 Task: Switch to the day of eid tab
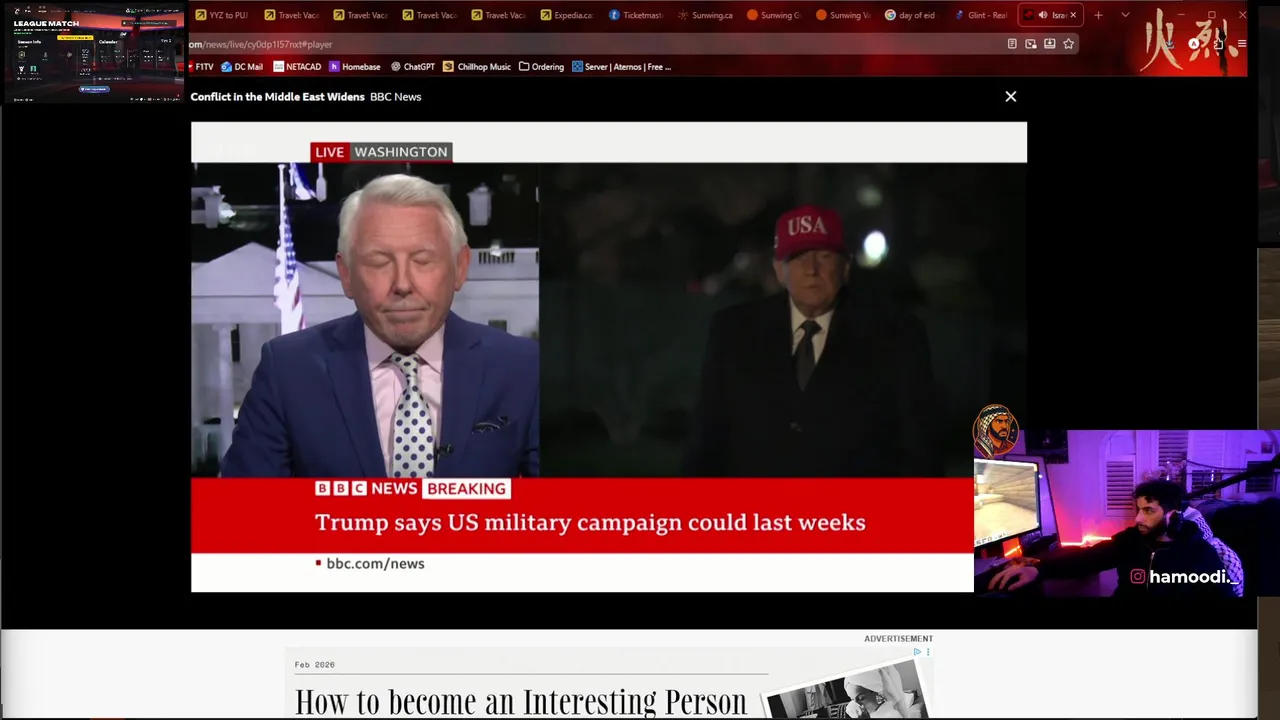[910, 15]
